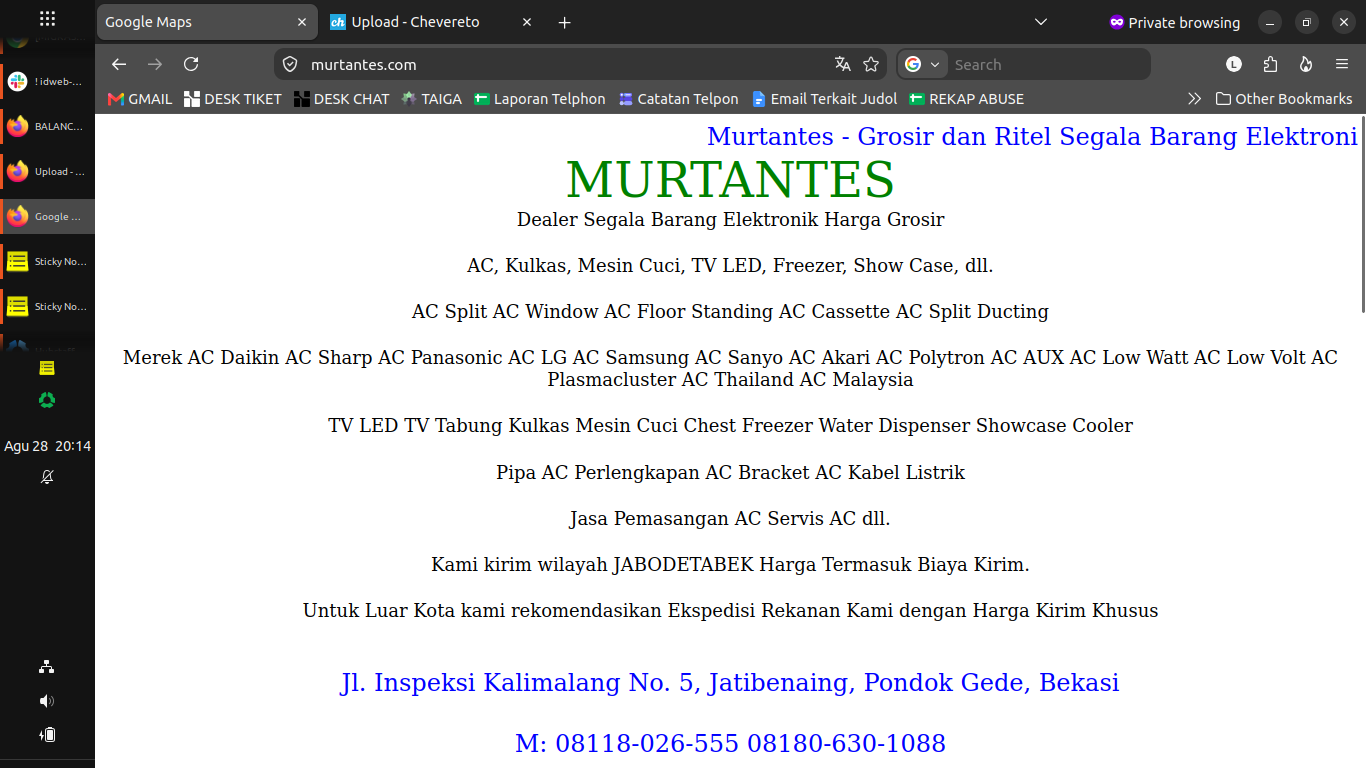Click the Jl. Inspeksi Kalimalang address text
1366x768 pixels.
pos(730,683)
